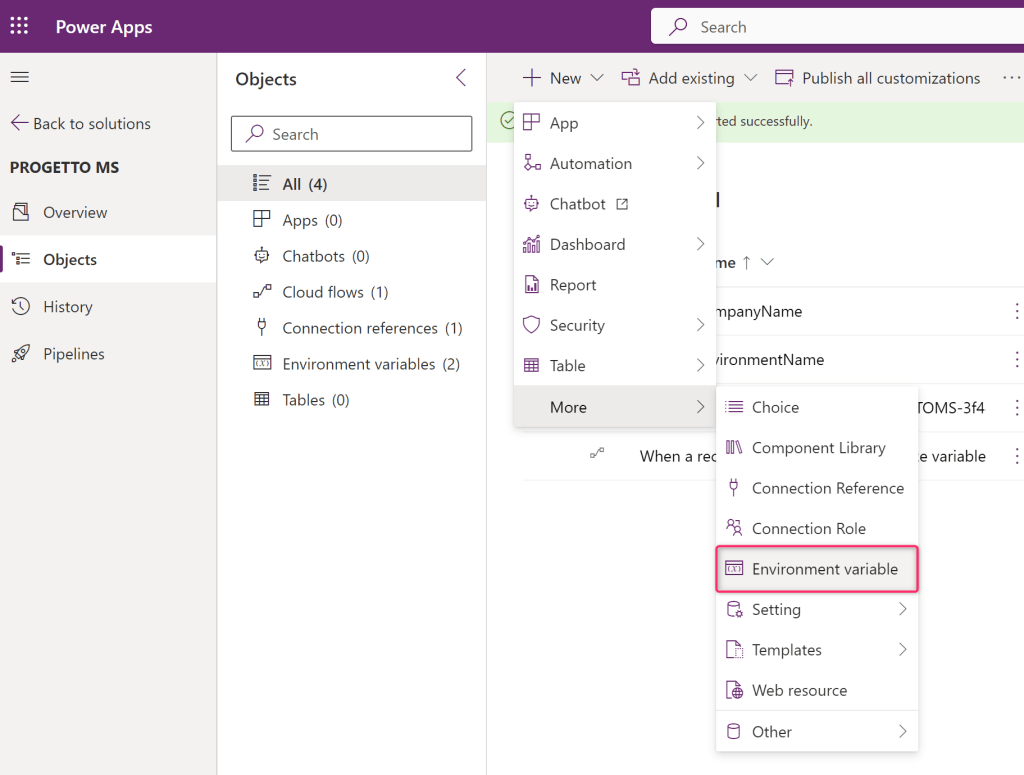Open the History page
Image resolution: width=1024 pixels, height=775 pixels.
pyautogui.click(x=67, y=307)
